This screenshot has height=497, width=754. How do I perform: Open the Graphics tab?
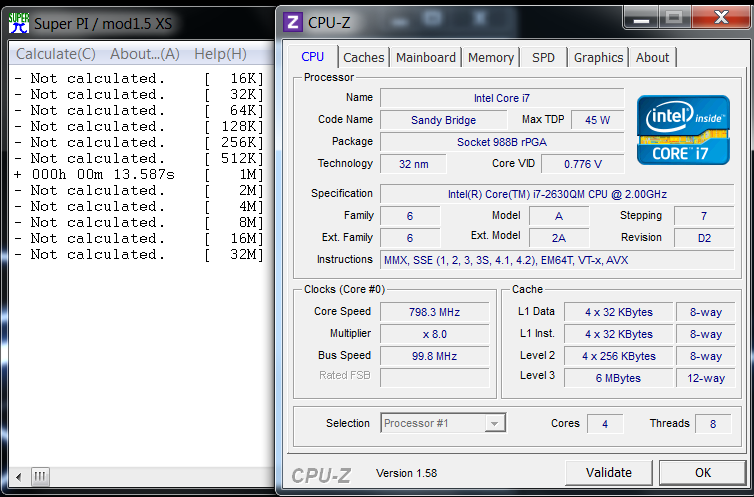[598, 58]
